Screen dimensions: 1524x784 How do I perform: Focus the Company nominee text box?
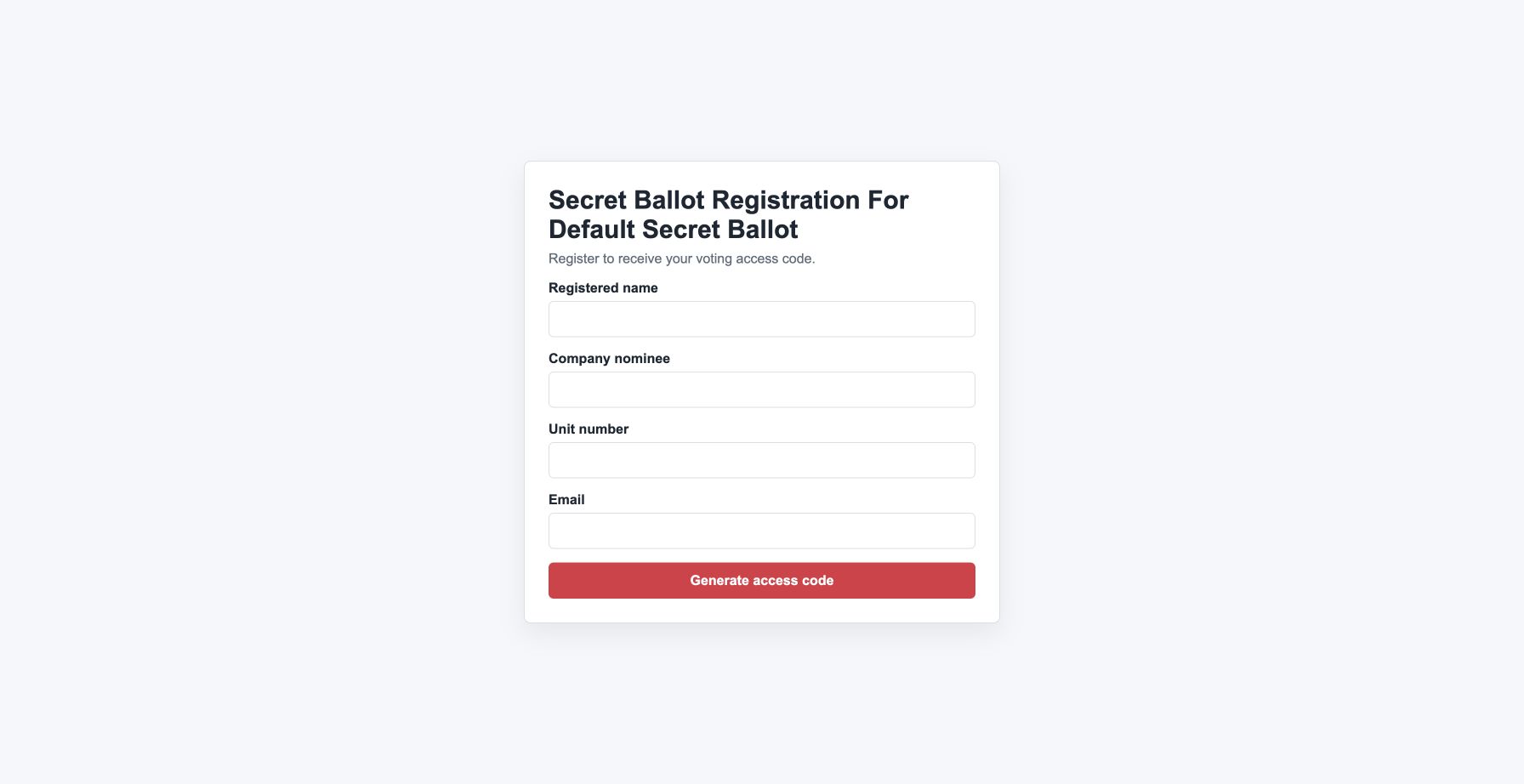coord(761,389)
